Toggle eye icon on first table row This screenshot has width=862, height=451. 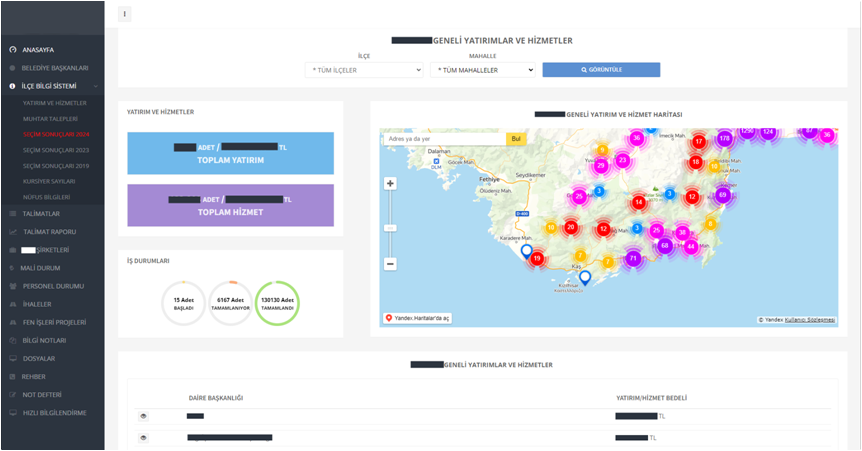[x=144, y=415]
